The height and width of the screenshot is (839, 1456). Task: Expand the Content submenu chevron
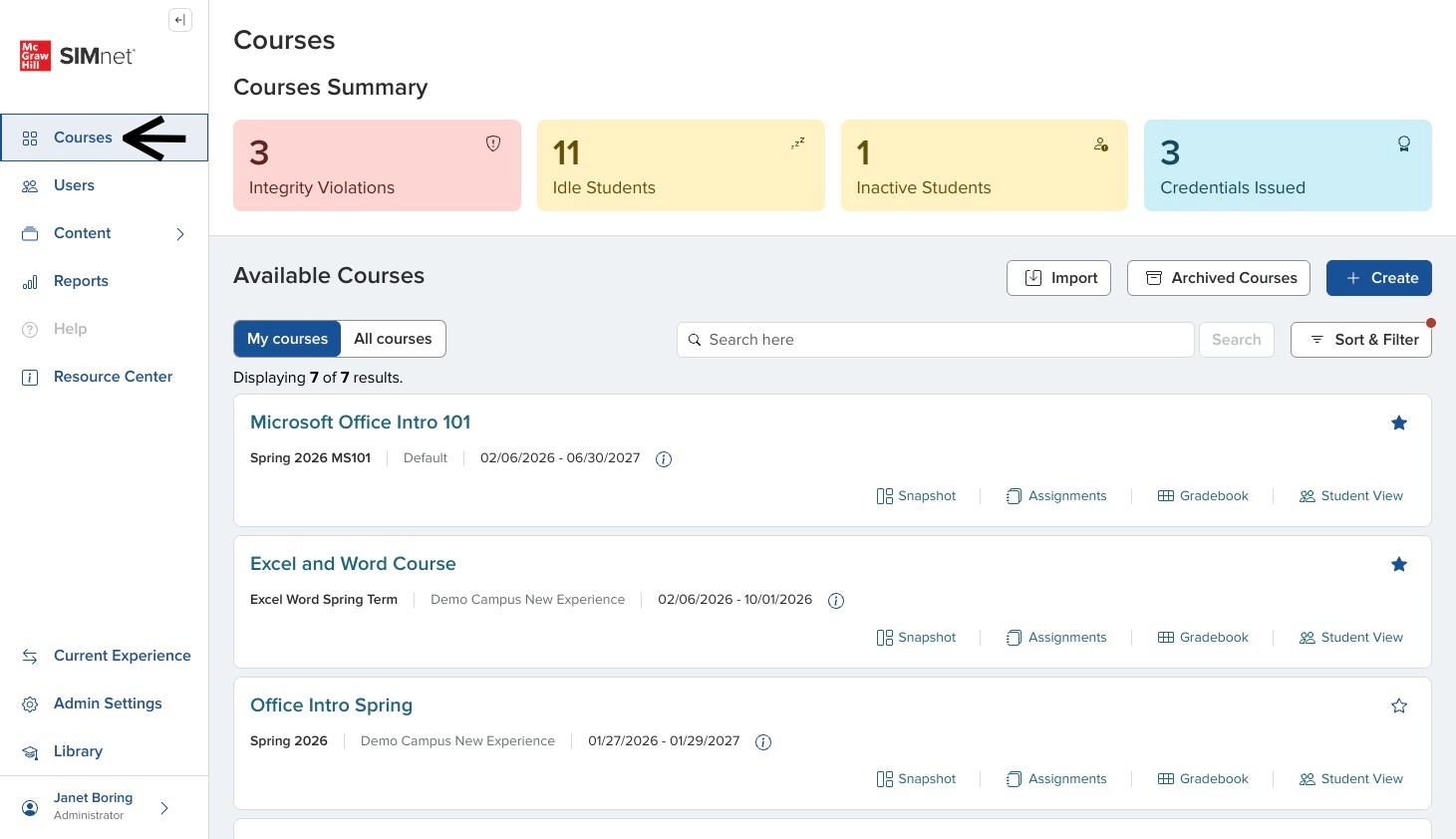click(180, 234)
